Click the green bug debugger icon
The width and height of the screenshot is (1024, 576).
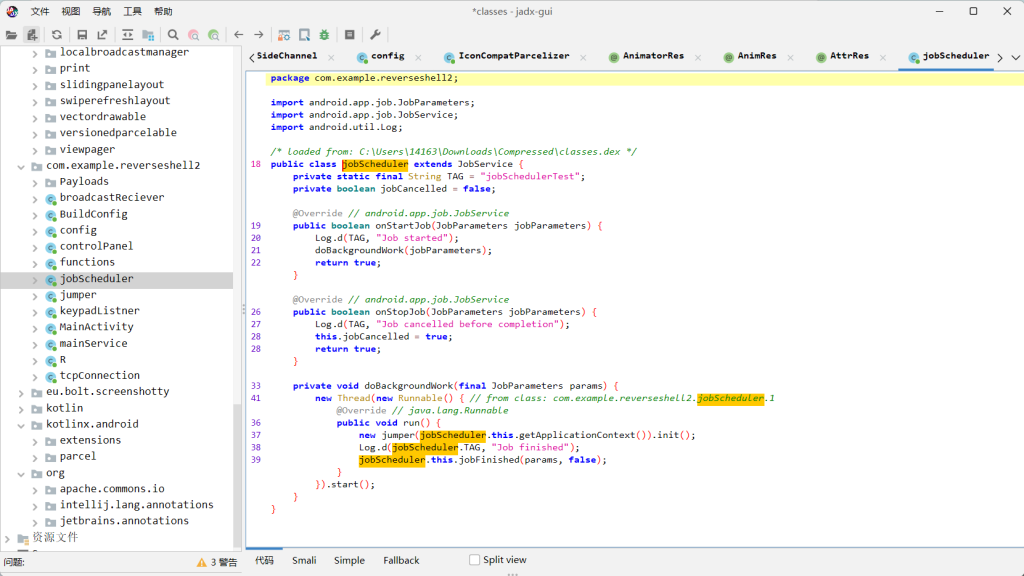[325, 34]
